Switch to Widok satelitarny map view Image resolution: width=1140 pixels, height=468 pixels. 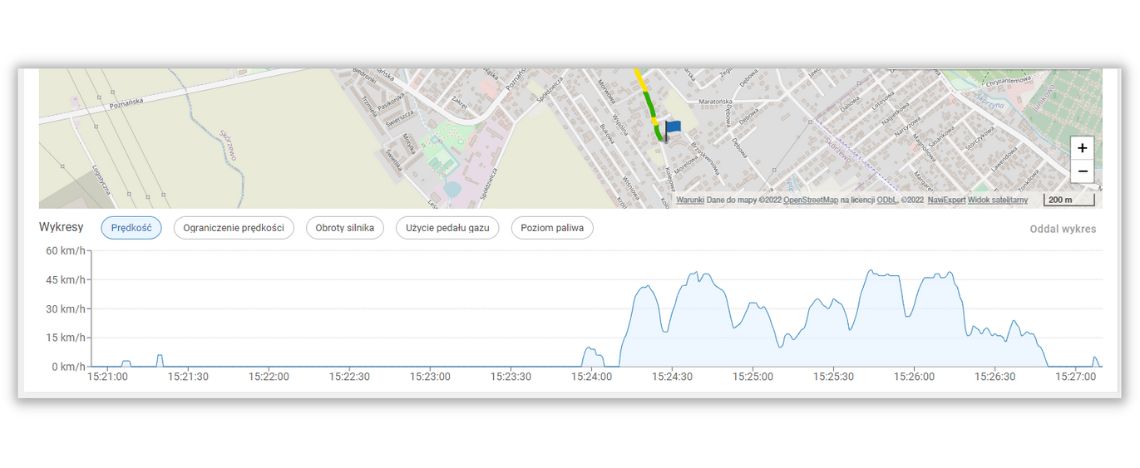pyautogui.click(x=997, y=200)
